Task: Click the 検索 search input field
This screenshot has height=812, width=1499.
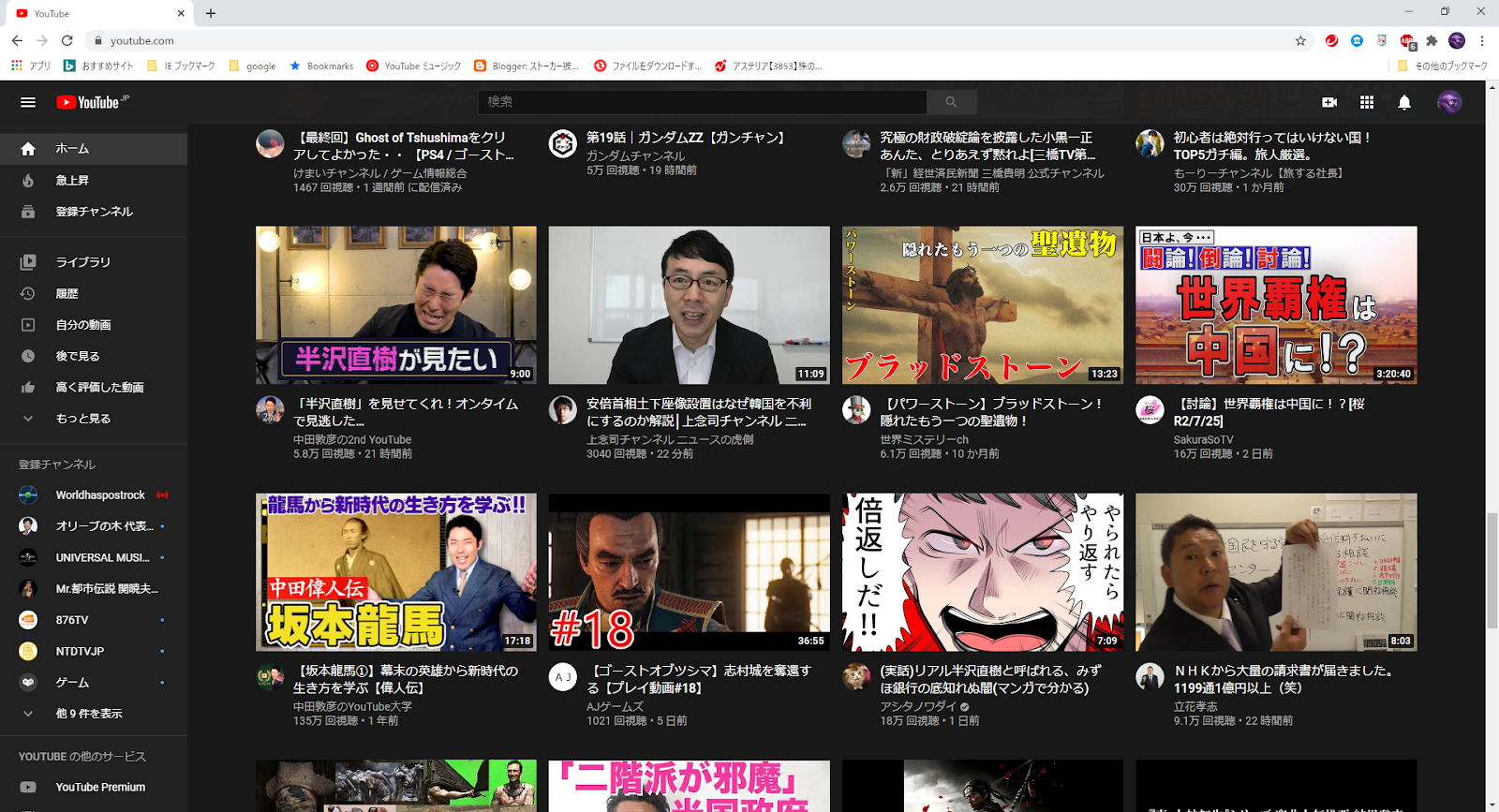Action: click(x=703, y=101)
